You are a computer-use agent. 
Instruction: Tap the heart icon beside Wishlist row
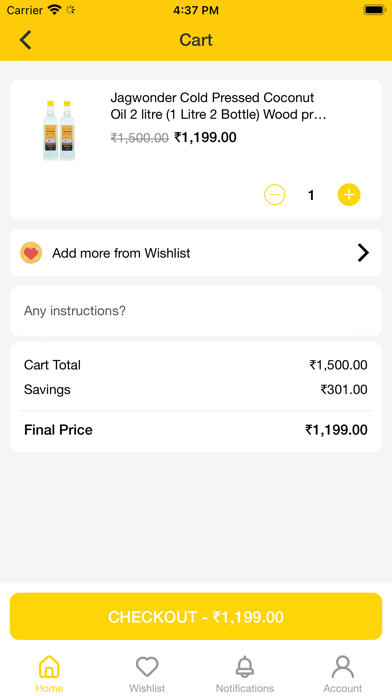31,253
